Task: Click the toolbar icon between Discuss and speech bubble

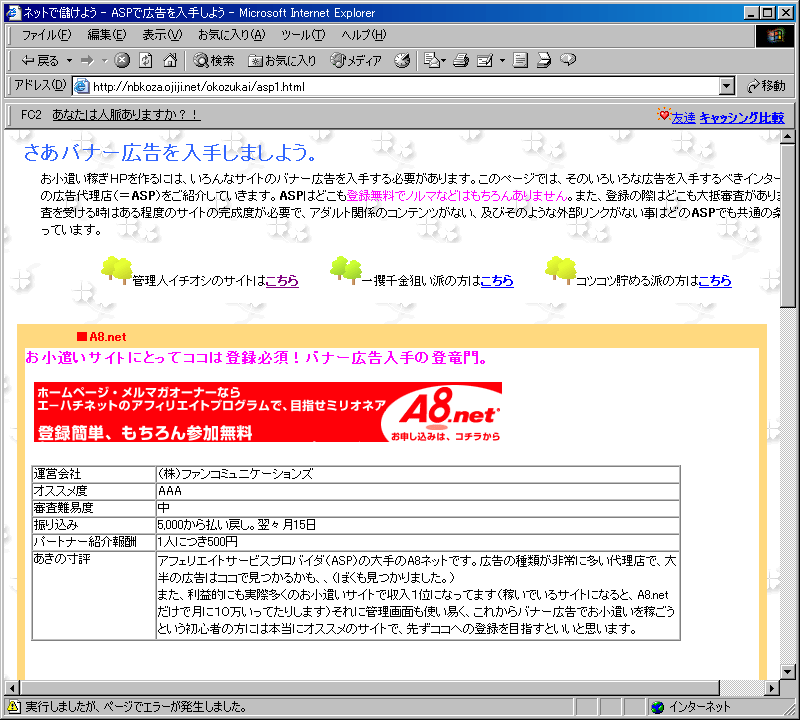Action: [x=544, y=61]
